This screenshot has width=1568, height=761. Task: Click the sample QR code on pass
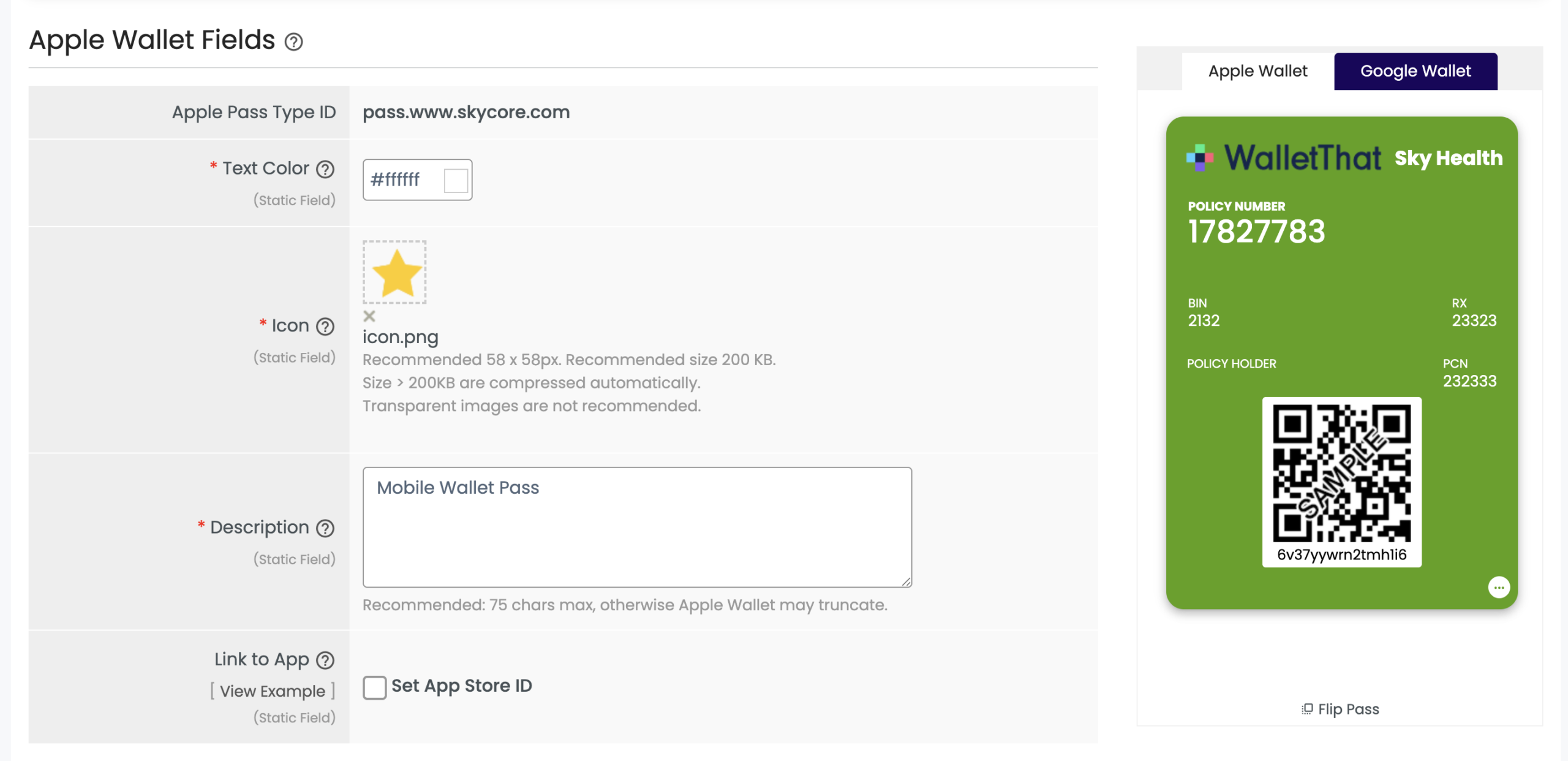pos(1341,472)
